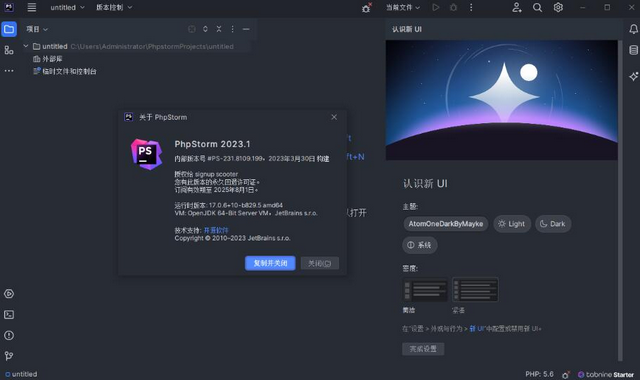Click Collapse All icon in project panel

(219, 29)
